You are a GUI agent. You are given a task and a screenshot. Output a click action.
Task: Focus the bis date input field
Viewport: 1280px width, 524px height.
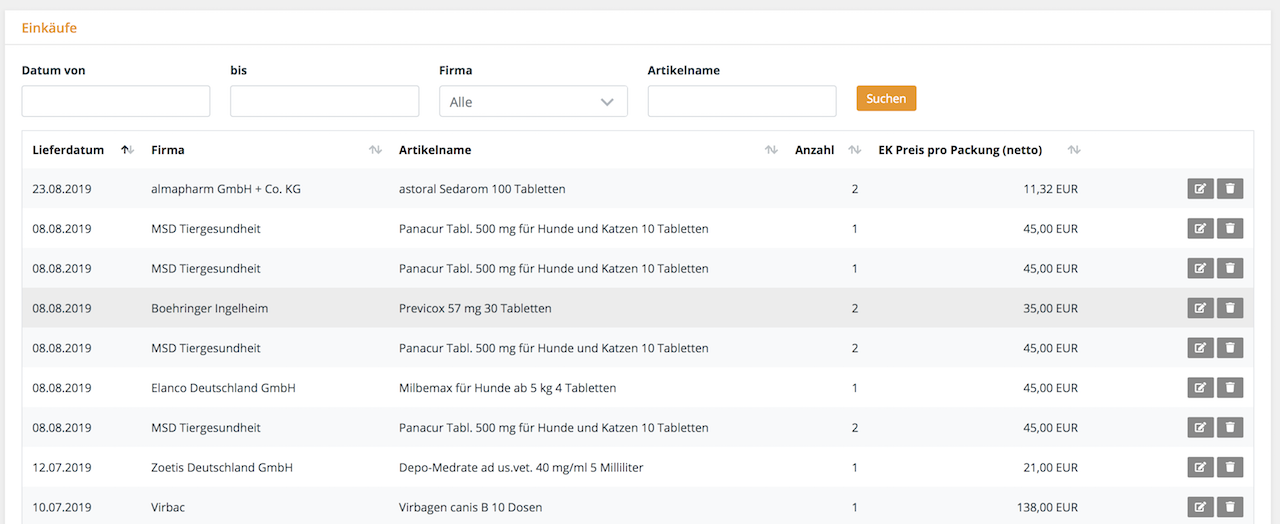(x=325, y=101)
